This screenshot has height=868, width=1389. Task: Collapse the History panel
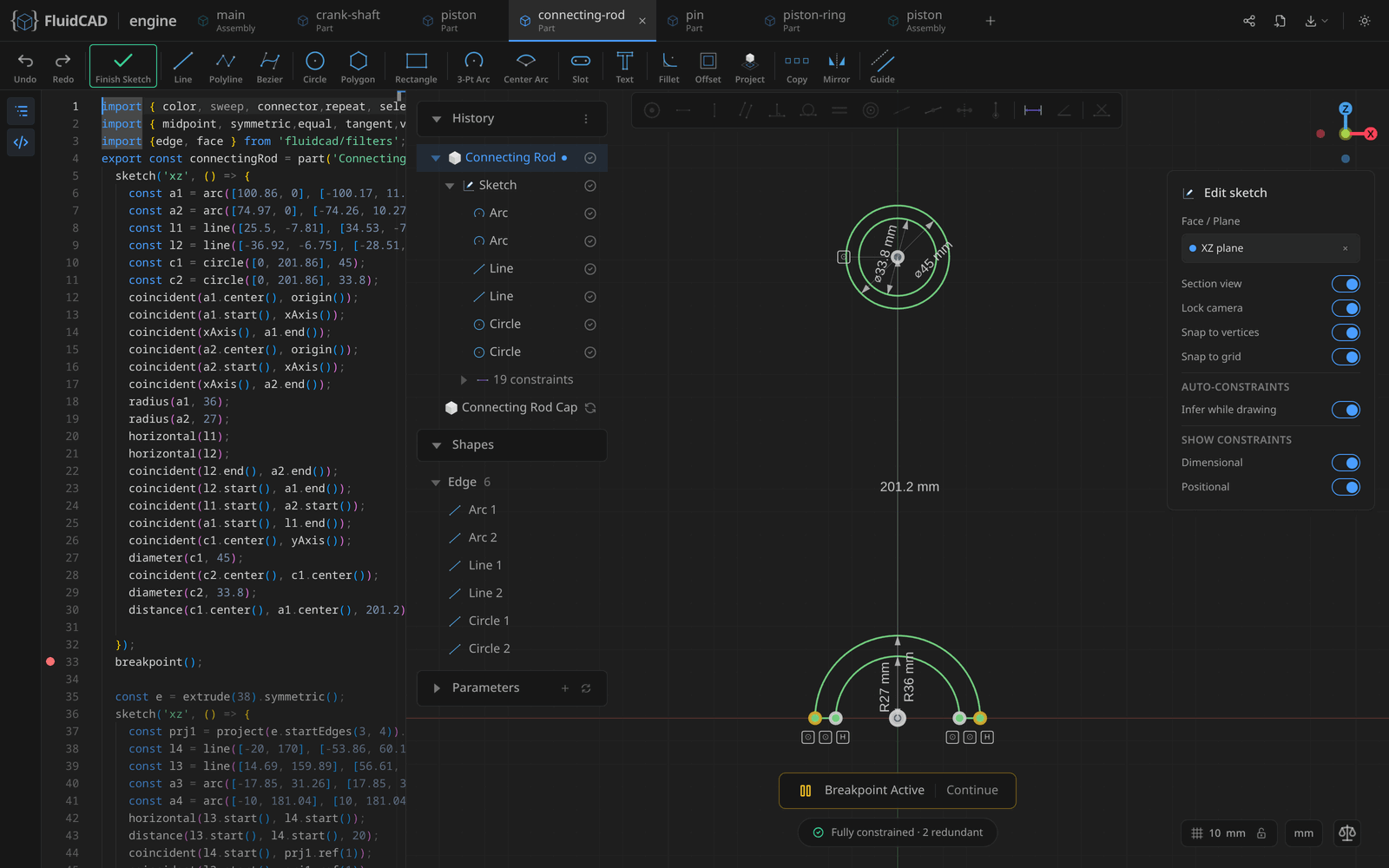[x=437, y=119]
